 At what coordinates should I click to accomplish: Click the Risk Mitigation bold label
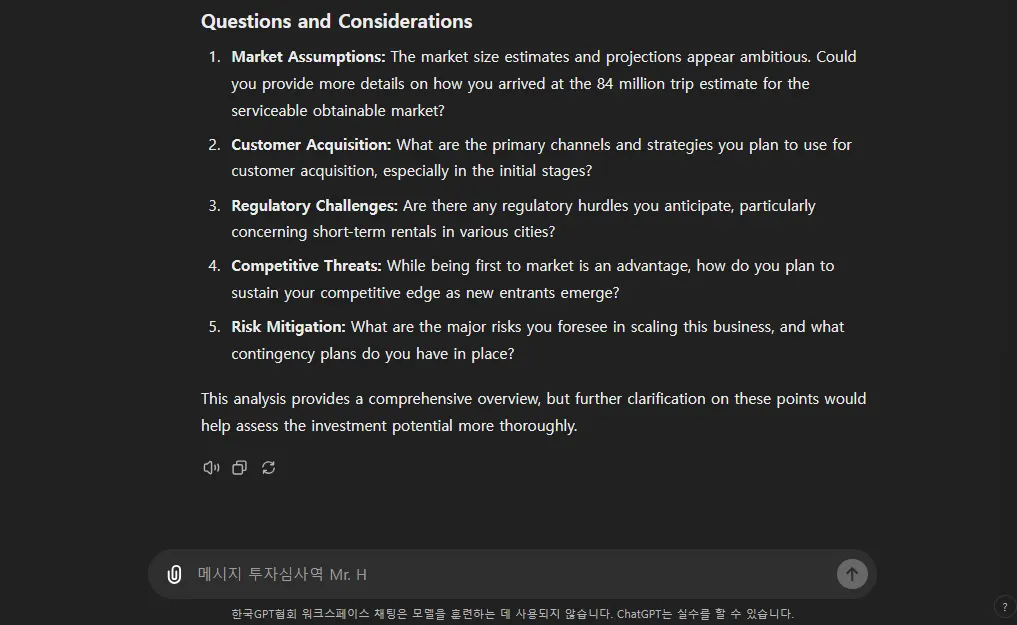(x=288, y=327)
